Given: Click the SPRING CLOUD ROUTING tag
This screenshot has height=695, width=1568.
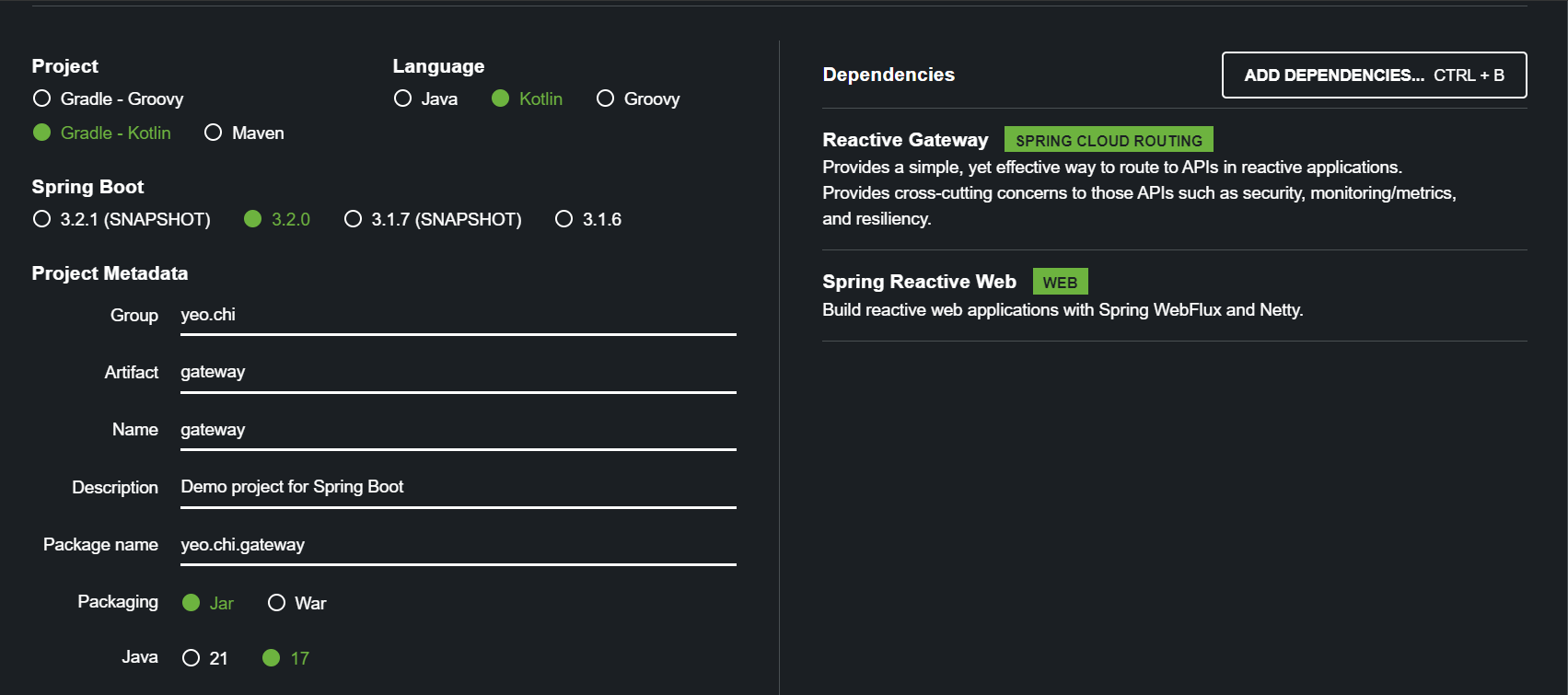Looking at the screenshot, I should coord(1109,140).
